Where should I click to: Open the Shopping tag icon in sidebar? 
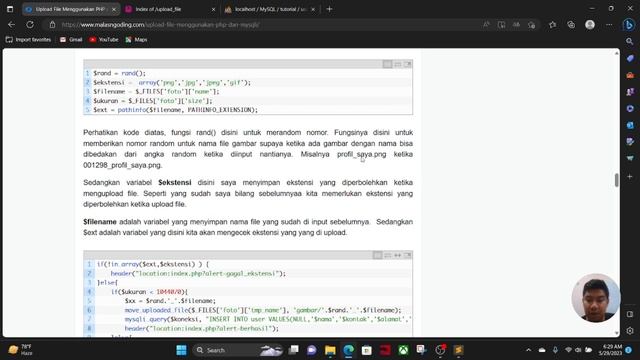(630, 58)
